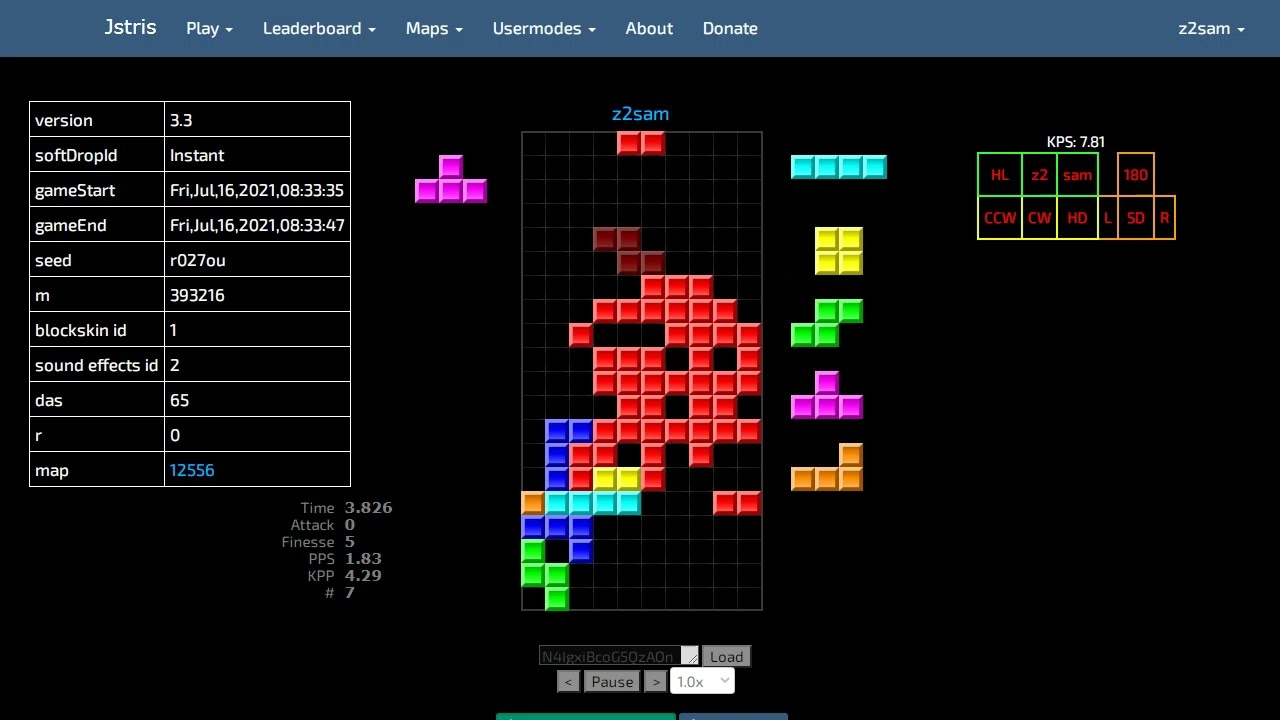Click the KPP stat 4.29

click(363, 575)
